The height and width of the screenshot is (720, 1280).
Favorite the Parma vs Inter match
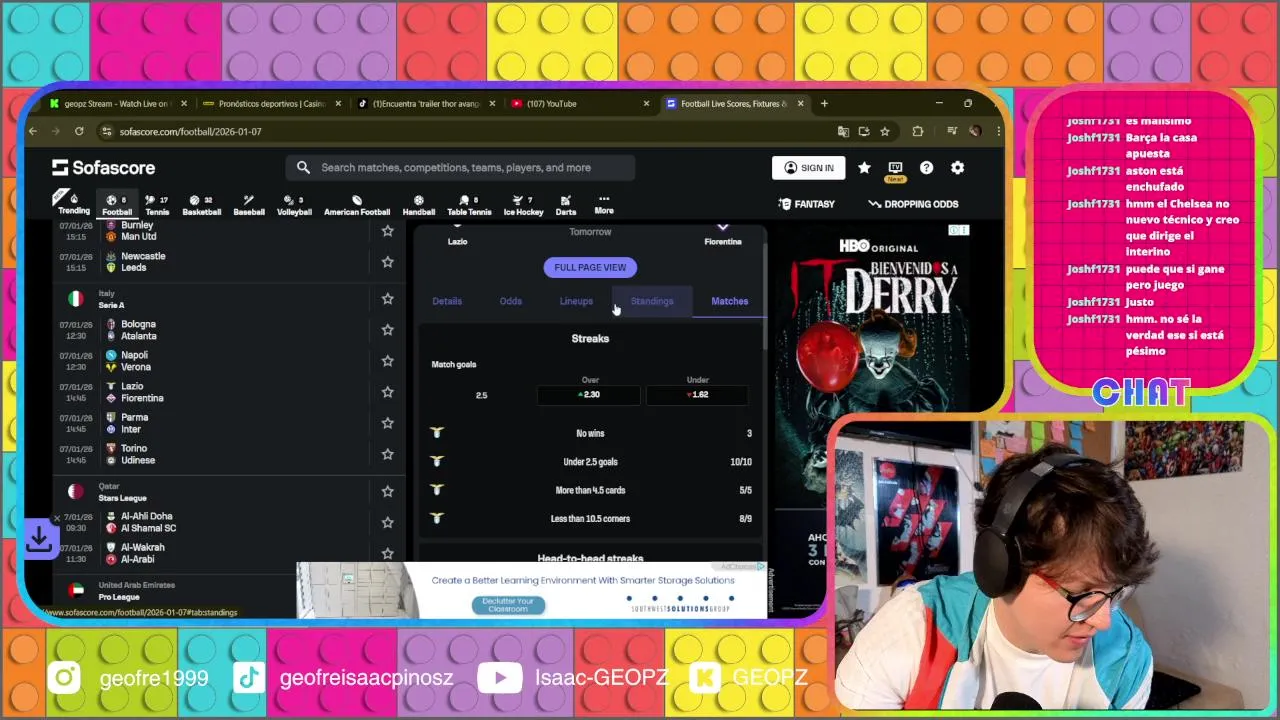387,423
